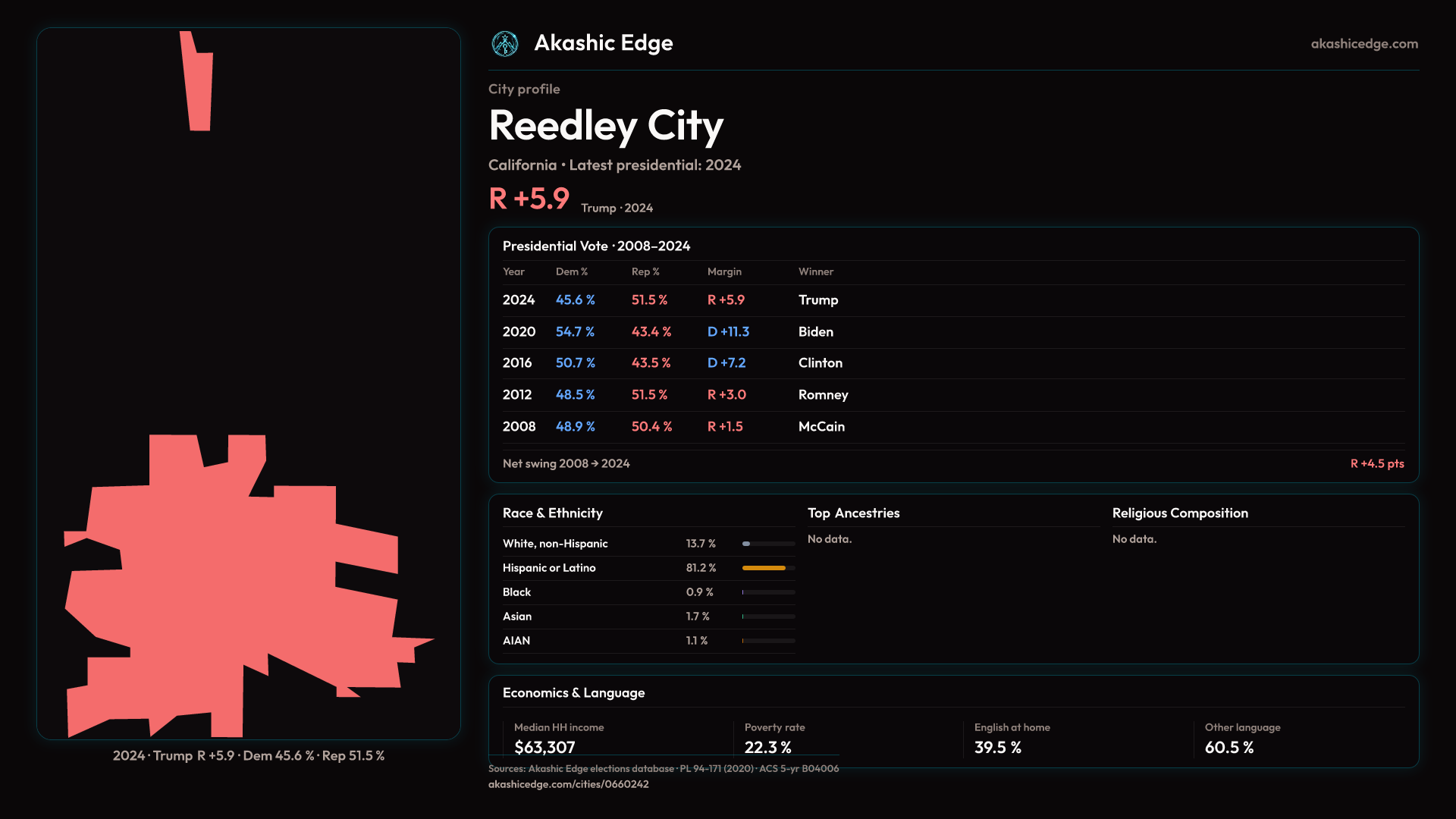The image size is (1456, 819).
Task: Click the Margin column header
Action: [x=724, y=271]
